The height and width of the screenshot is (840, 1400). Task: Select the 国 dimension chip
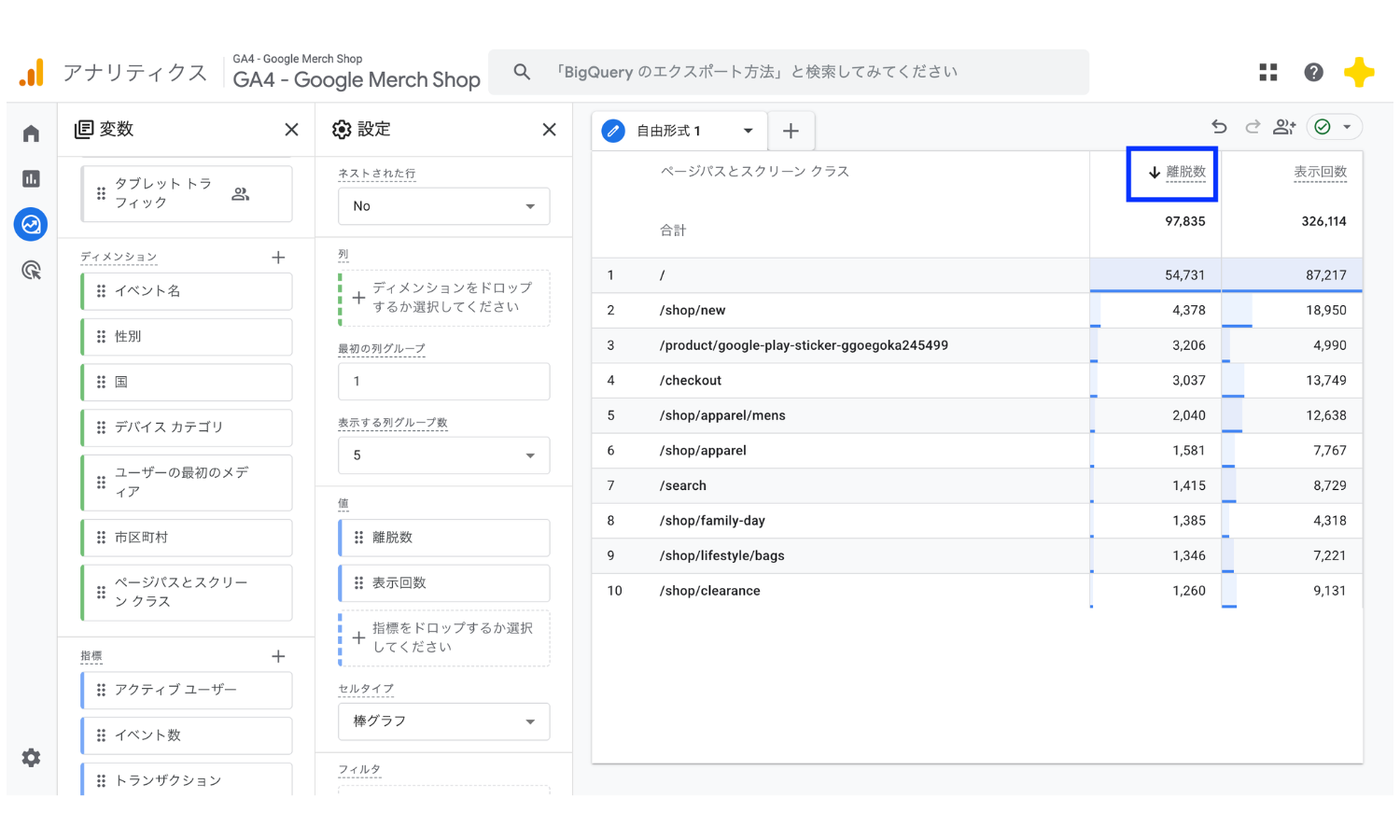[187, 383]
